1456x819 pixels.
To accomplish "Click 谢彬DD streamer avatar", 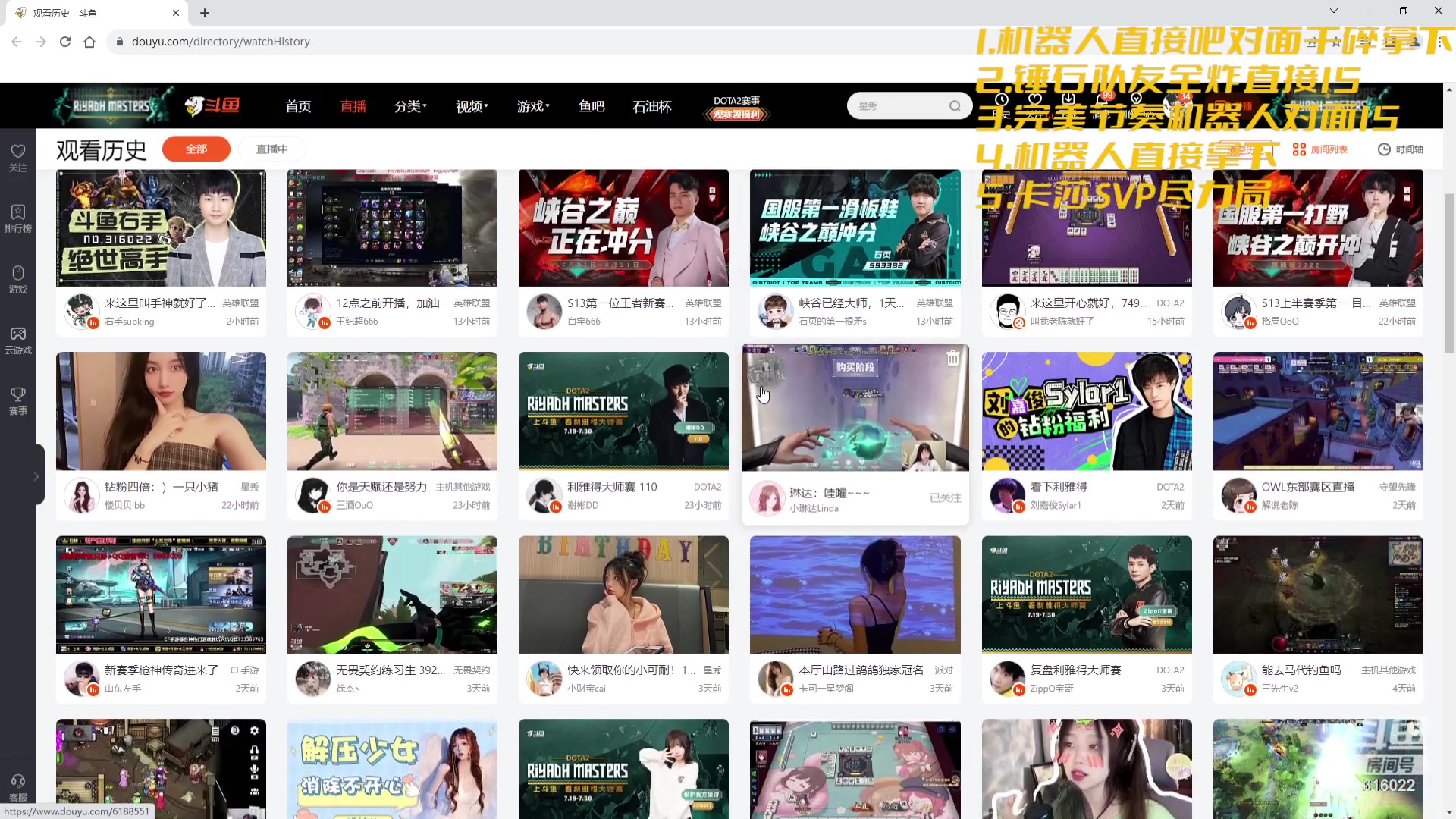I will (544, 496).
